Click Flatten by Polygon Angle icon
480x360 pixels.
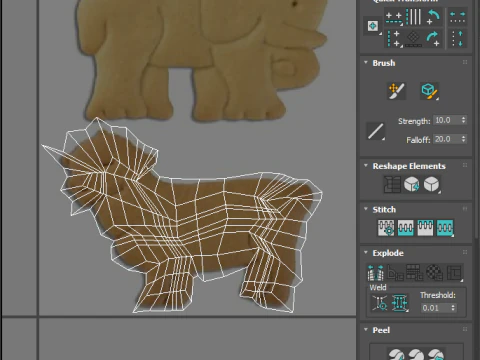click(x=395, y=273)
